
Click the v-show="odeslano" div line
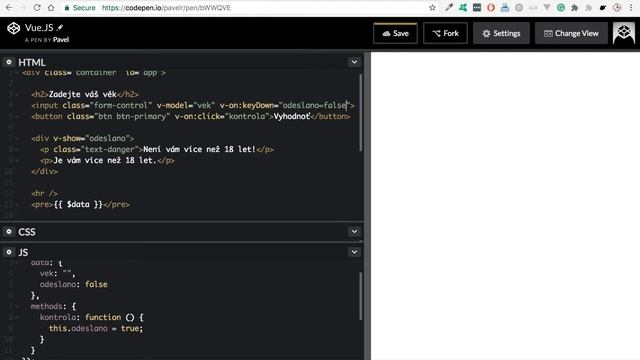(82, 138)
